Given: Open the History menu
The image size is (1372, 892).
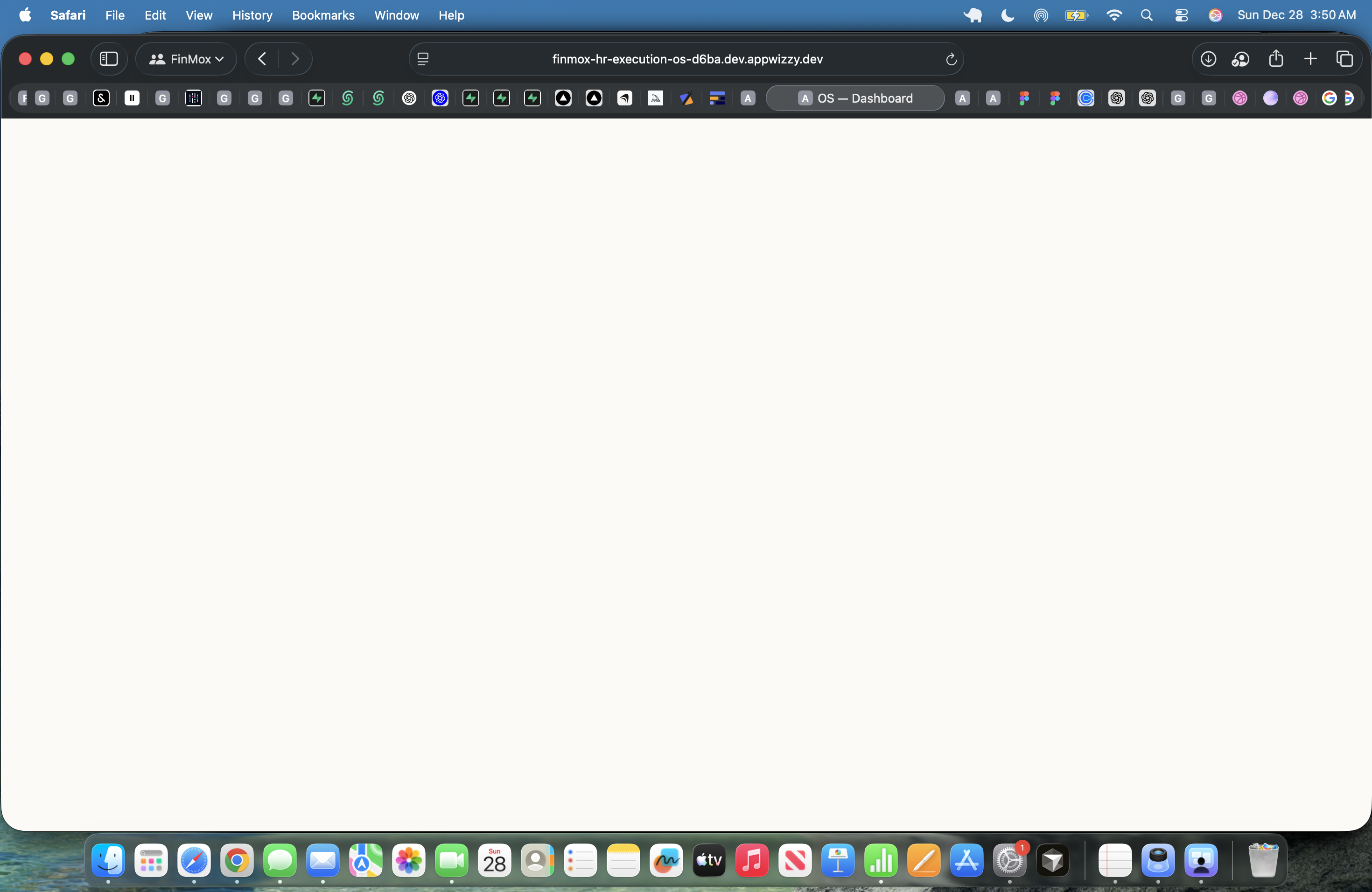Looking at the screenshot, I should point(252,15).
